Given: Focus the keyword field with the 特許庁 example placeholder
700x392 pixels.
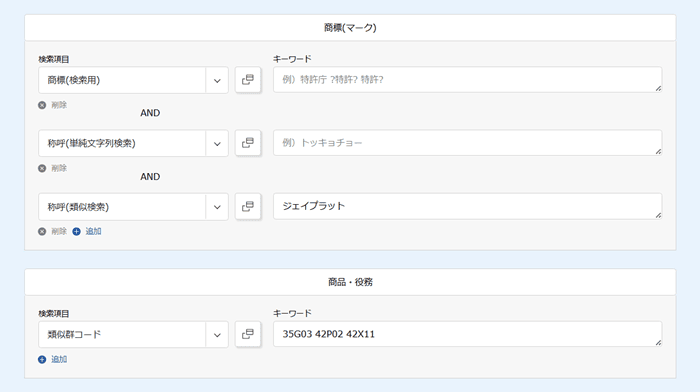Looking at the screenshot, I should pyautogui.click(x=467, y=80).
